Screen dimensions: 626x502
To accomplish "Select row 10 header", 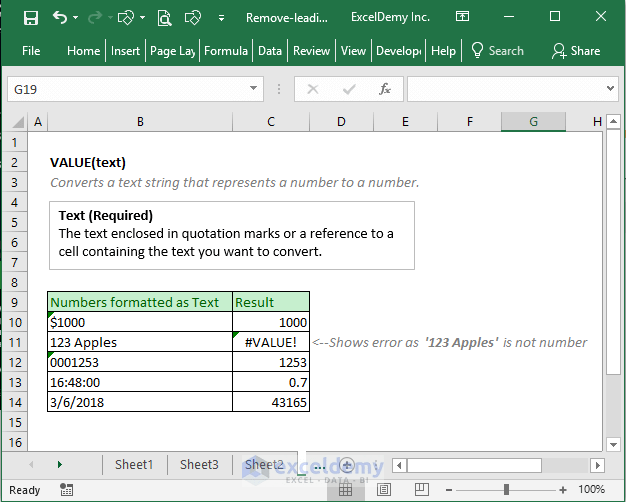I will click(x=15, y=322).
